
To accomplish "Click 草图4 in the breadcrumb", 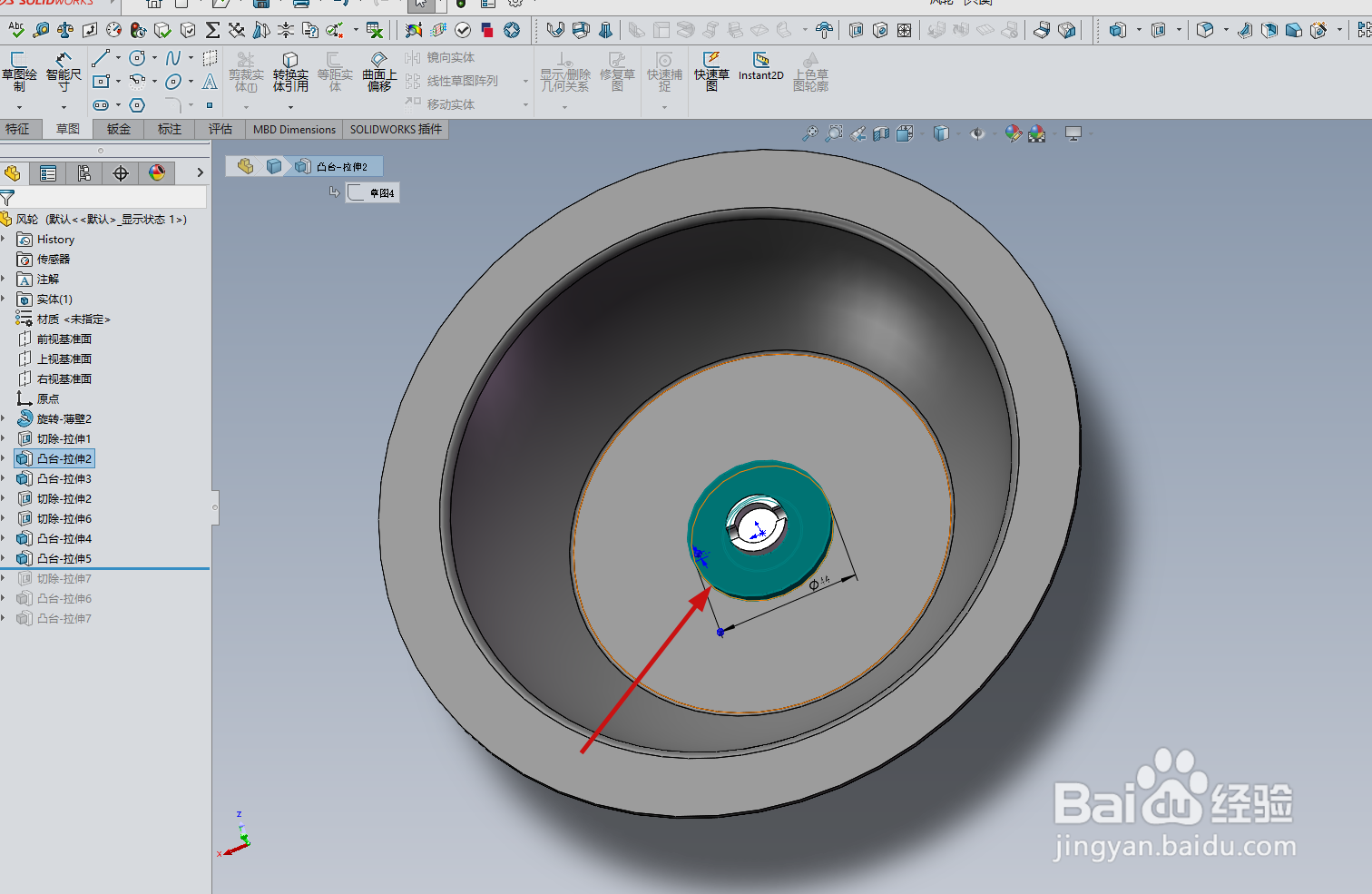I will (372, 192).
